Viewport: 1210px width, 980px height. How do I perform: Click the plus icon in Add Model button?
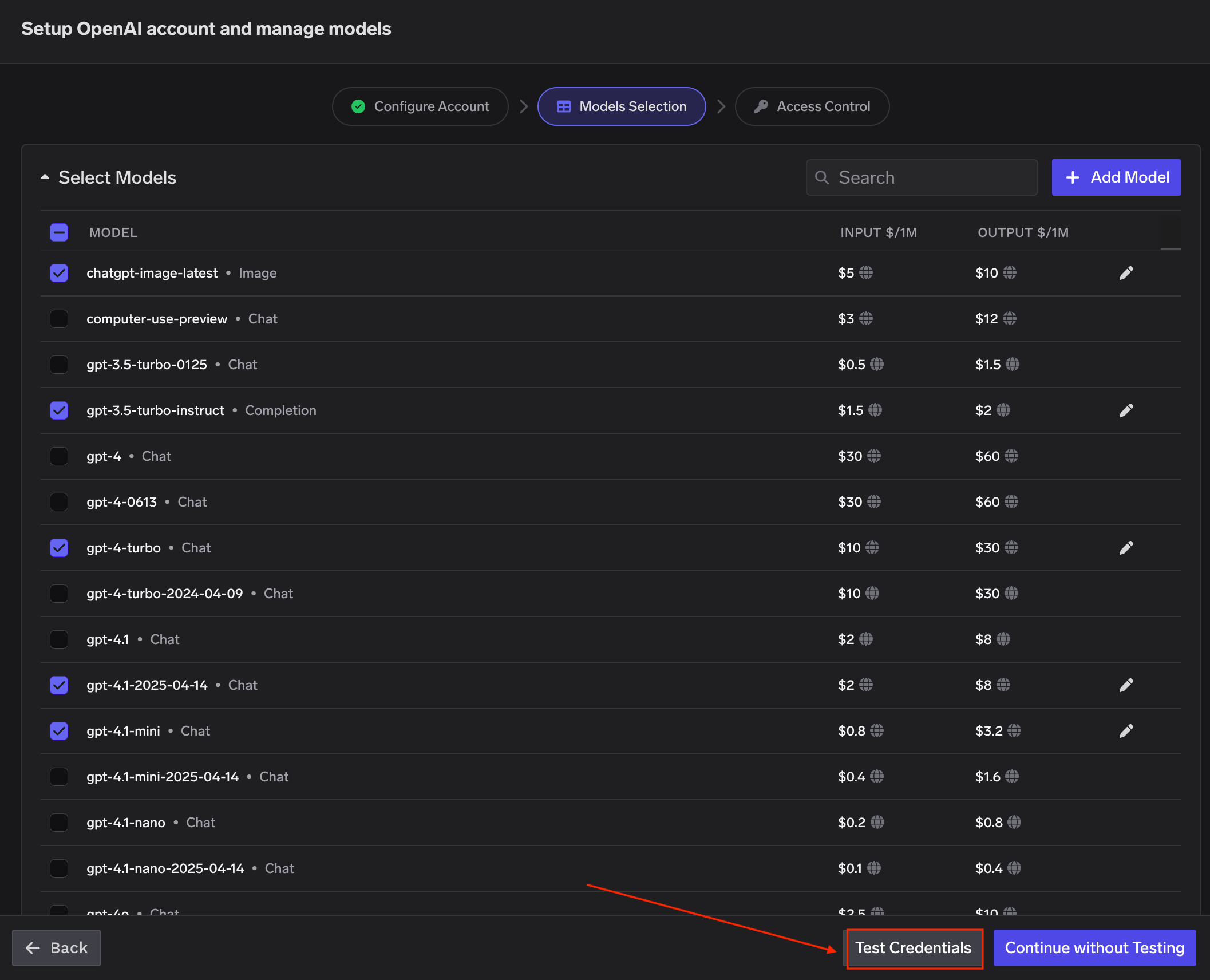(x=1072, y=177)
